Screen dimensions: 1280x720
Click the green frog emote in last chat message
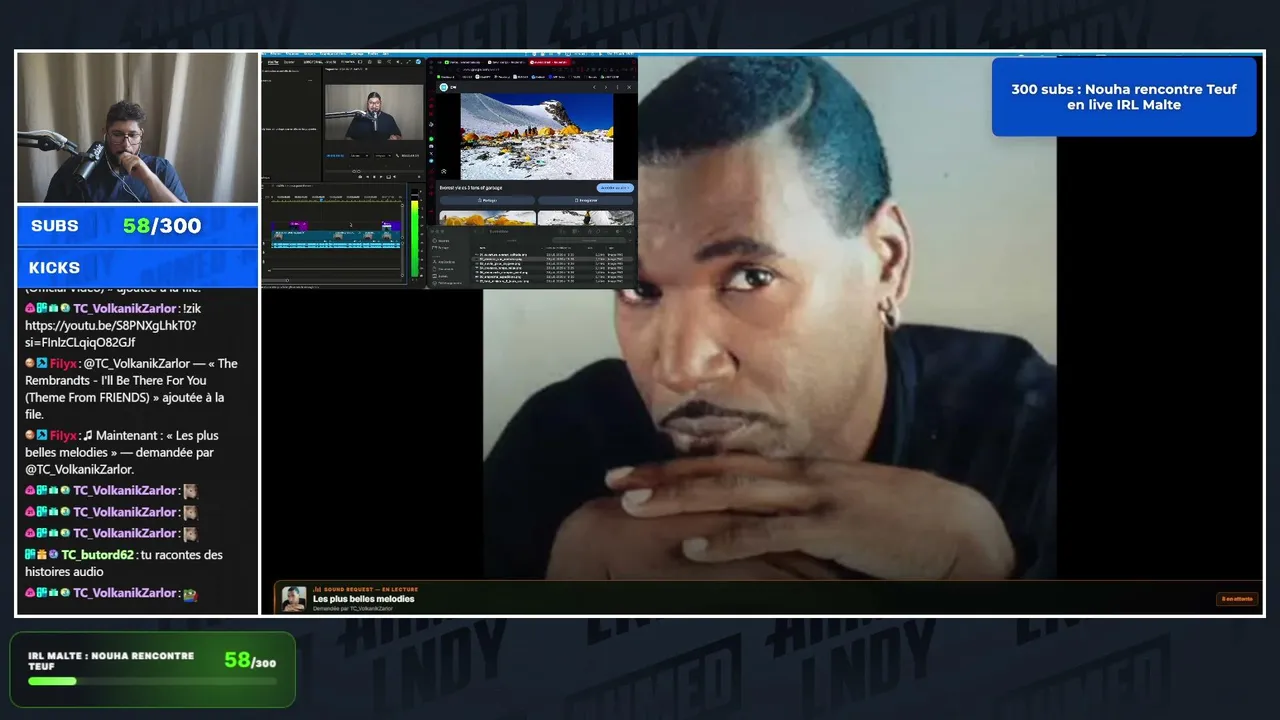point(190,594)
